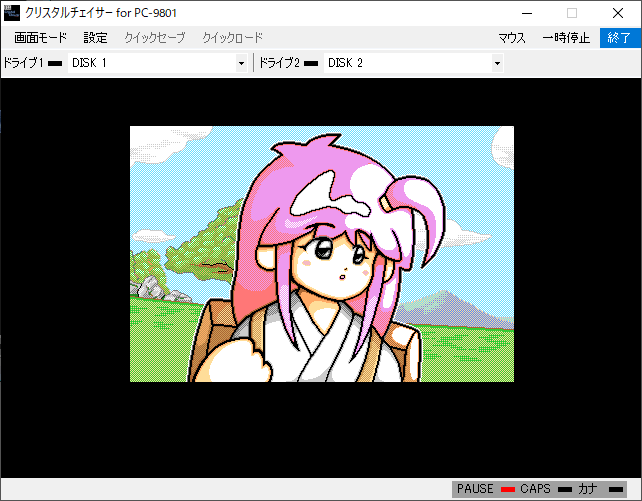Open the 設定 menu
Screen dimensions: 642x501
[x=95, y=38]
